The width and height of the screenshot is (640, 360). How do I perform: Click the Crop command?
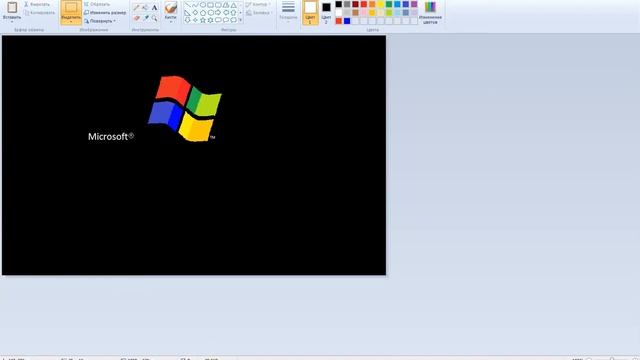(x=97, y=4)
